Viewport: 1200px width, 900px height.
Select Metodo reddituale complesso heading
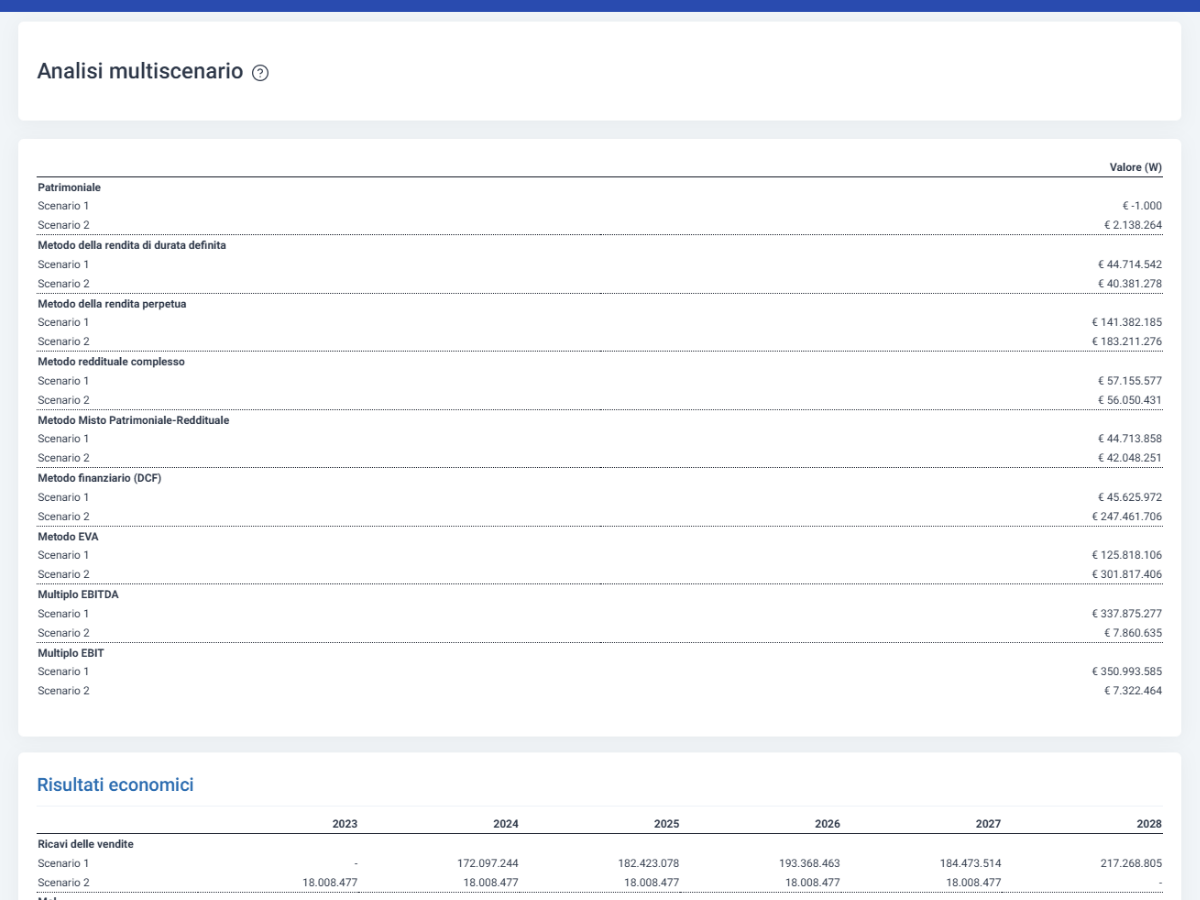coord(111,362)
